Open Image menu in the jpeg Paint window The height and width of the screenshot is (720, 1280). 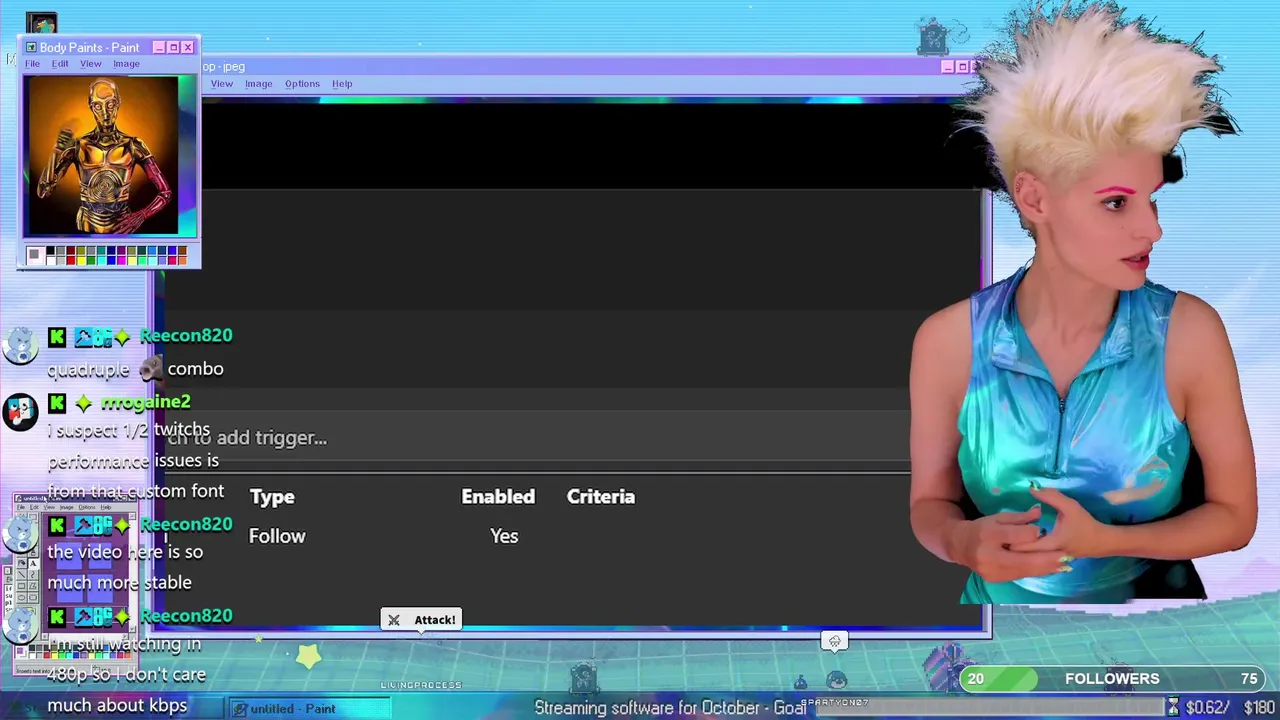pyautogui.click(x=258, y=84)
